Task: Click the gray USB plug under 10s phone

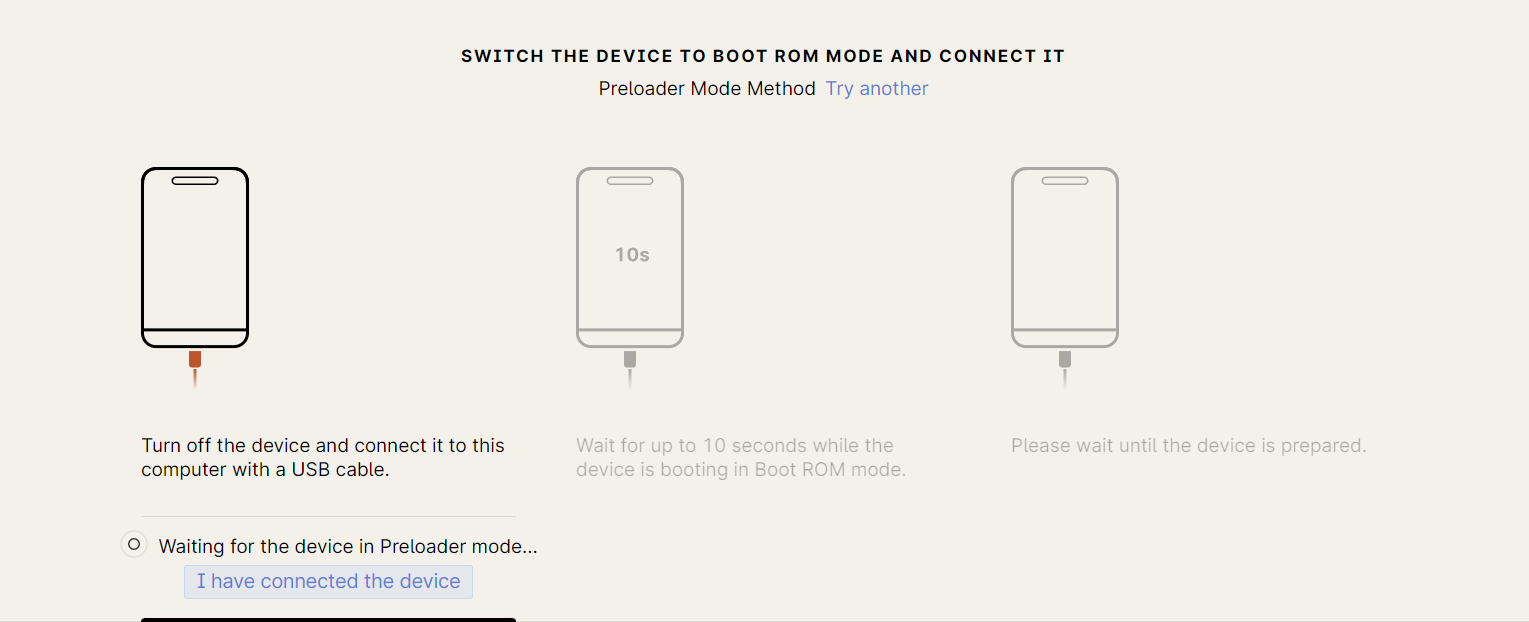Action: tap(630, 359)
